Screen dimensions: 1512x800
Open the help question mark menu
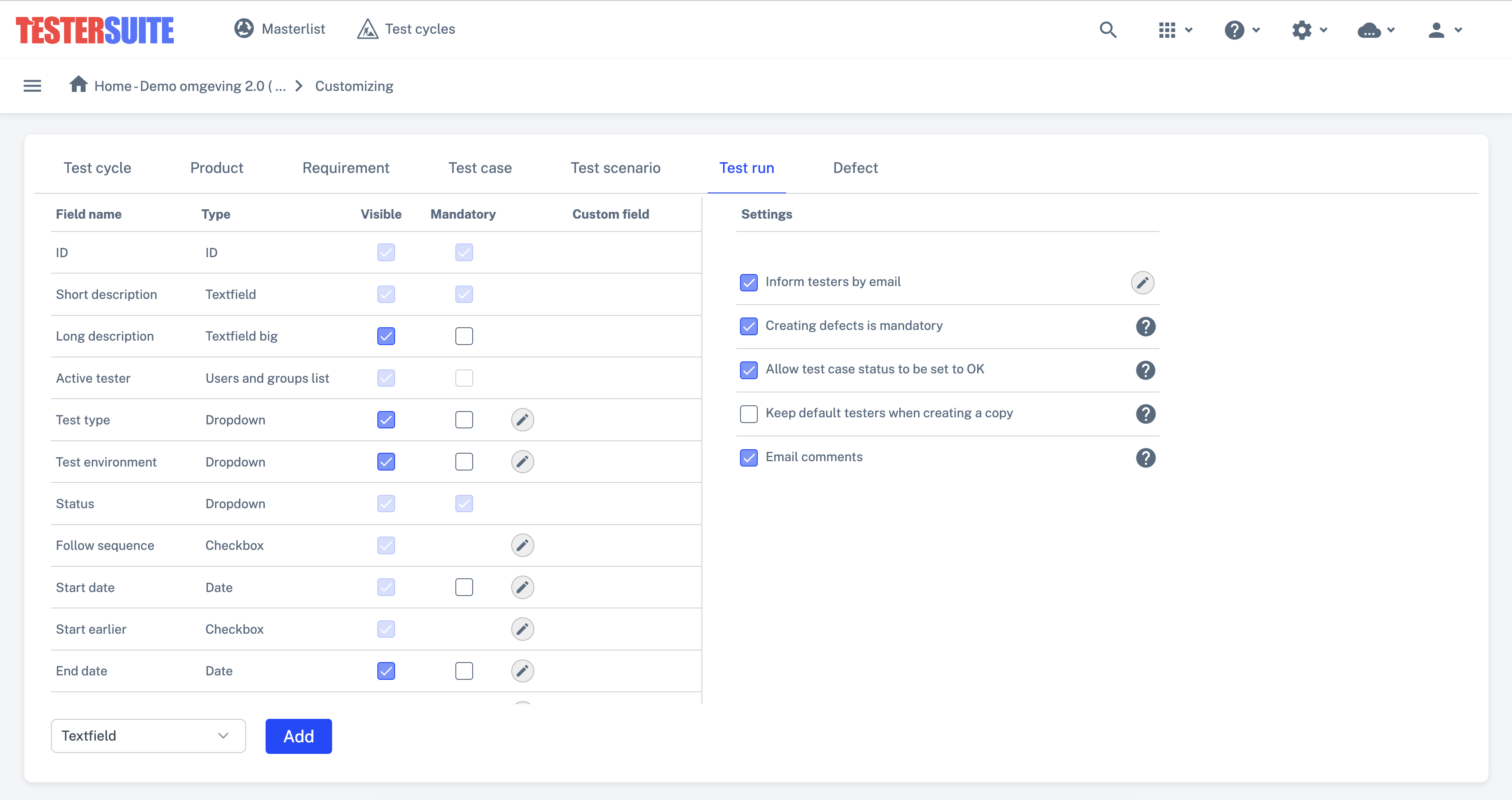(x=1234, y=29)
